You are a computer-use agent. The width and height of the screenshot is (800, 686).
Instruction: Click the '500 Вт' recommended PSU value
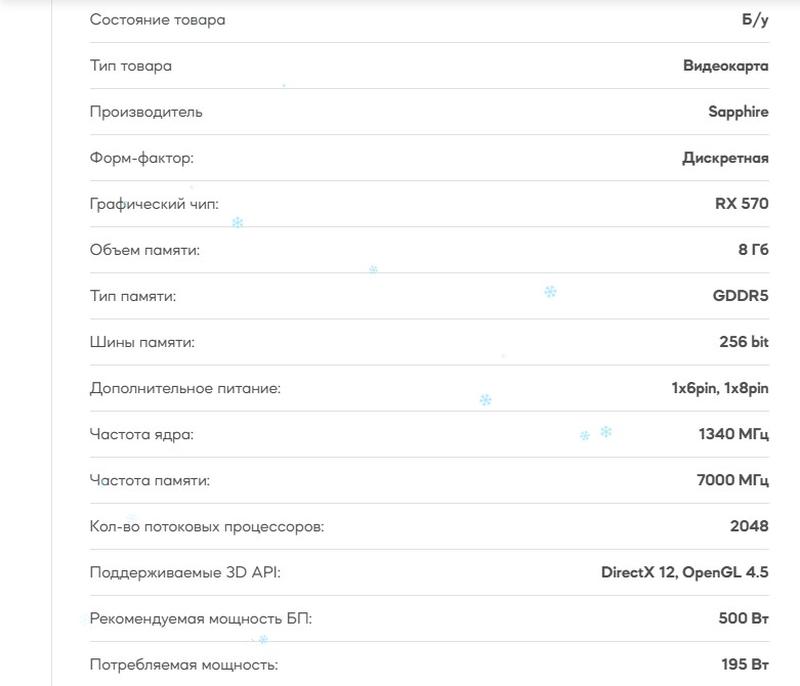coord(743,619)
